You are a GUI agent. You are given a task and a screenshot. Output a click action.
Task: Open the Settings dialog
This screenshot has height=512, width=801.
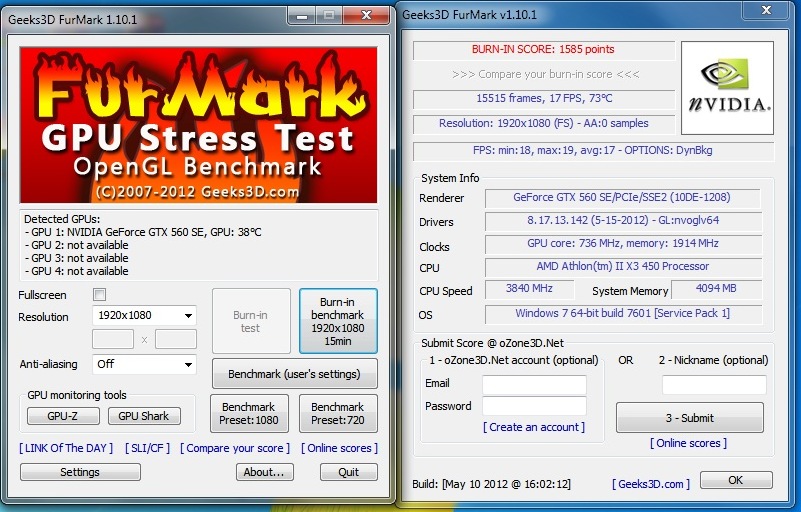80,472
